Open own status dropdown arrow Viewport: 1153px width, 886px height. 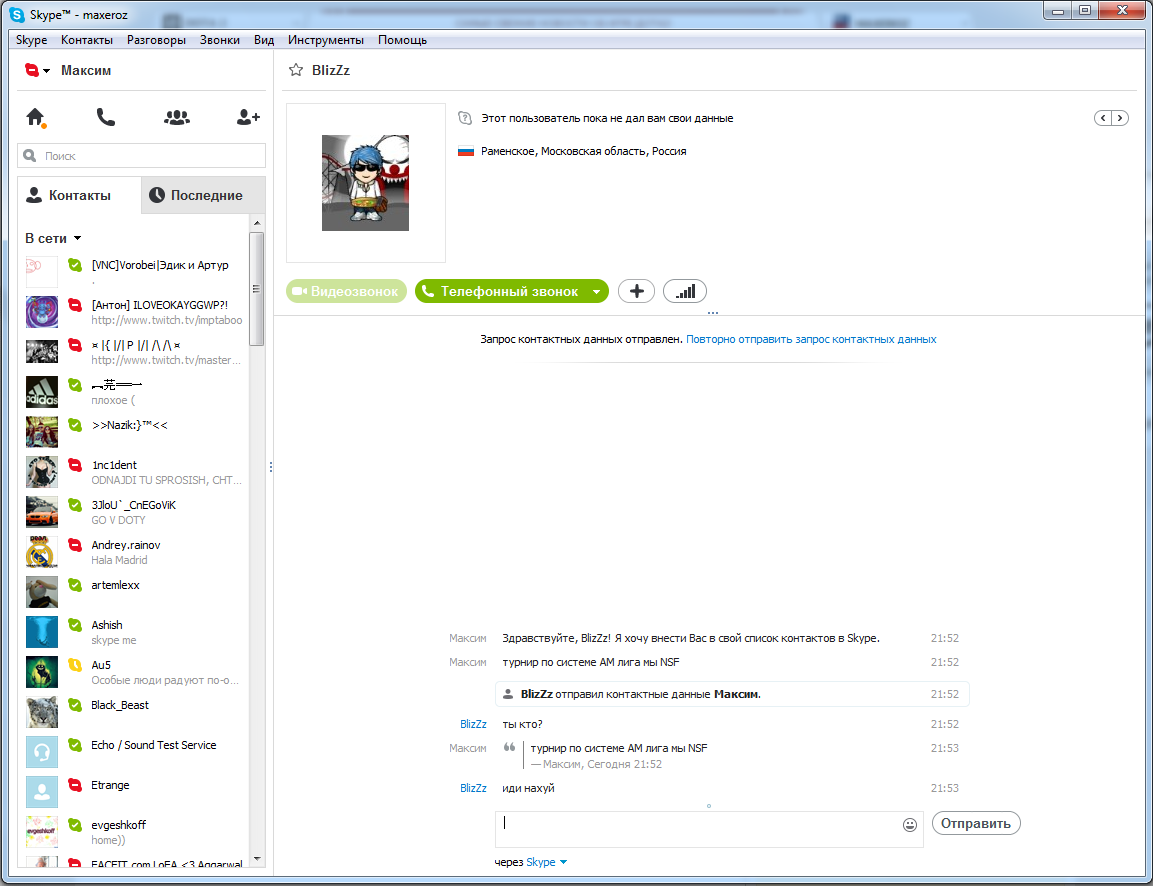point(46,71)
